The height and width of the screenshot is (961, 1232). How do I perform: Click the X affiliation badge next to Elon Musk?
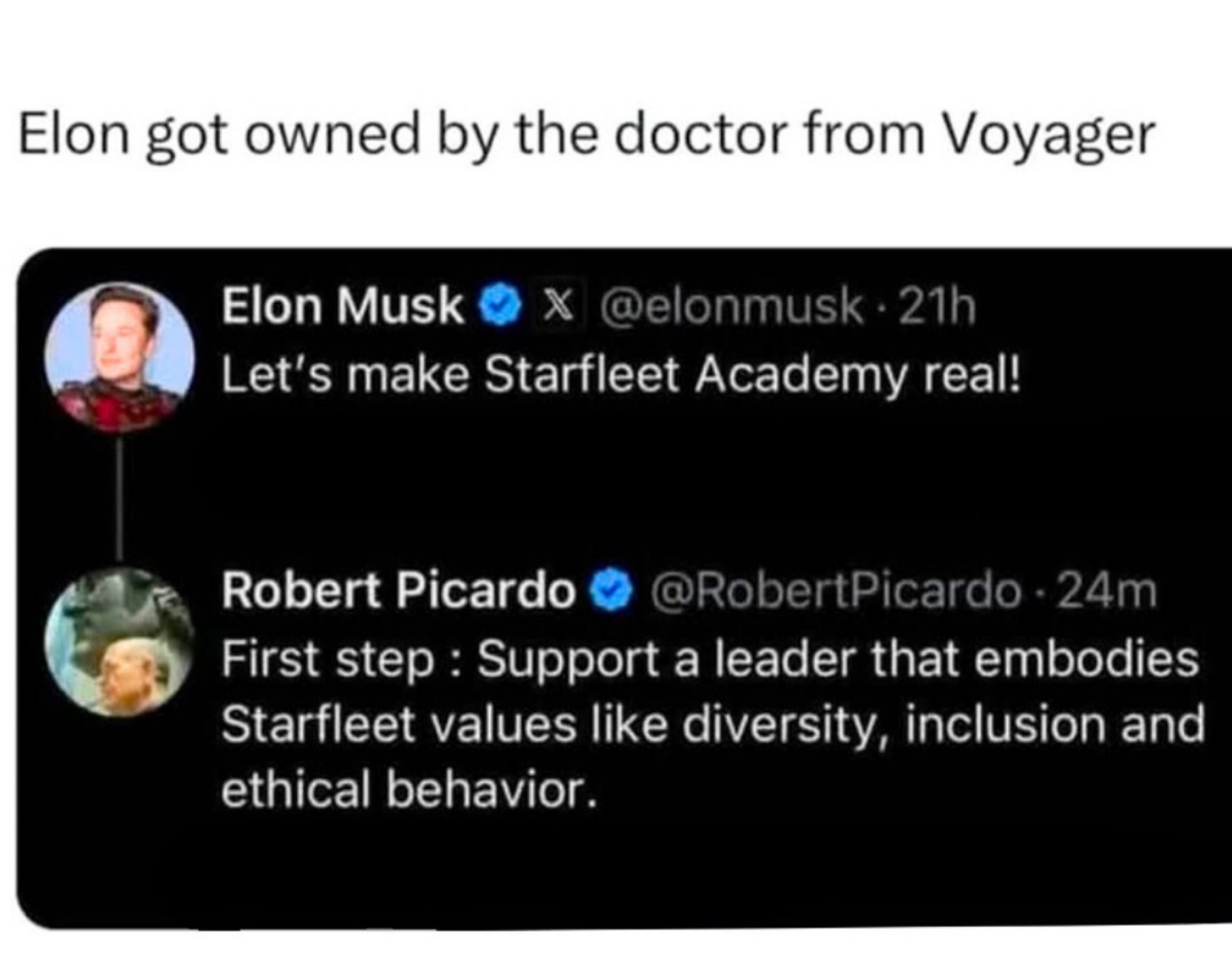pyautogui.click(x=557, y=306)
